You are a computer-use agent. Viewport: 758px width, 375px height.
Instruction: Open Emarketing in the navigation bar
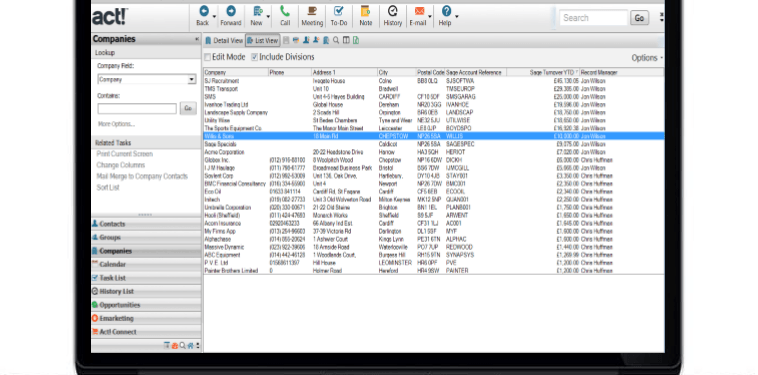point(146,318)
